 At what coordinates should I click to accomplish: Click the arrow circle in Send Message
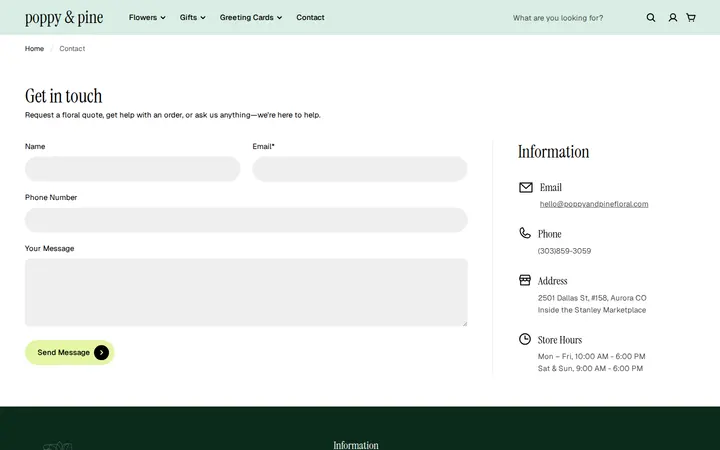tap(101, 353)
